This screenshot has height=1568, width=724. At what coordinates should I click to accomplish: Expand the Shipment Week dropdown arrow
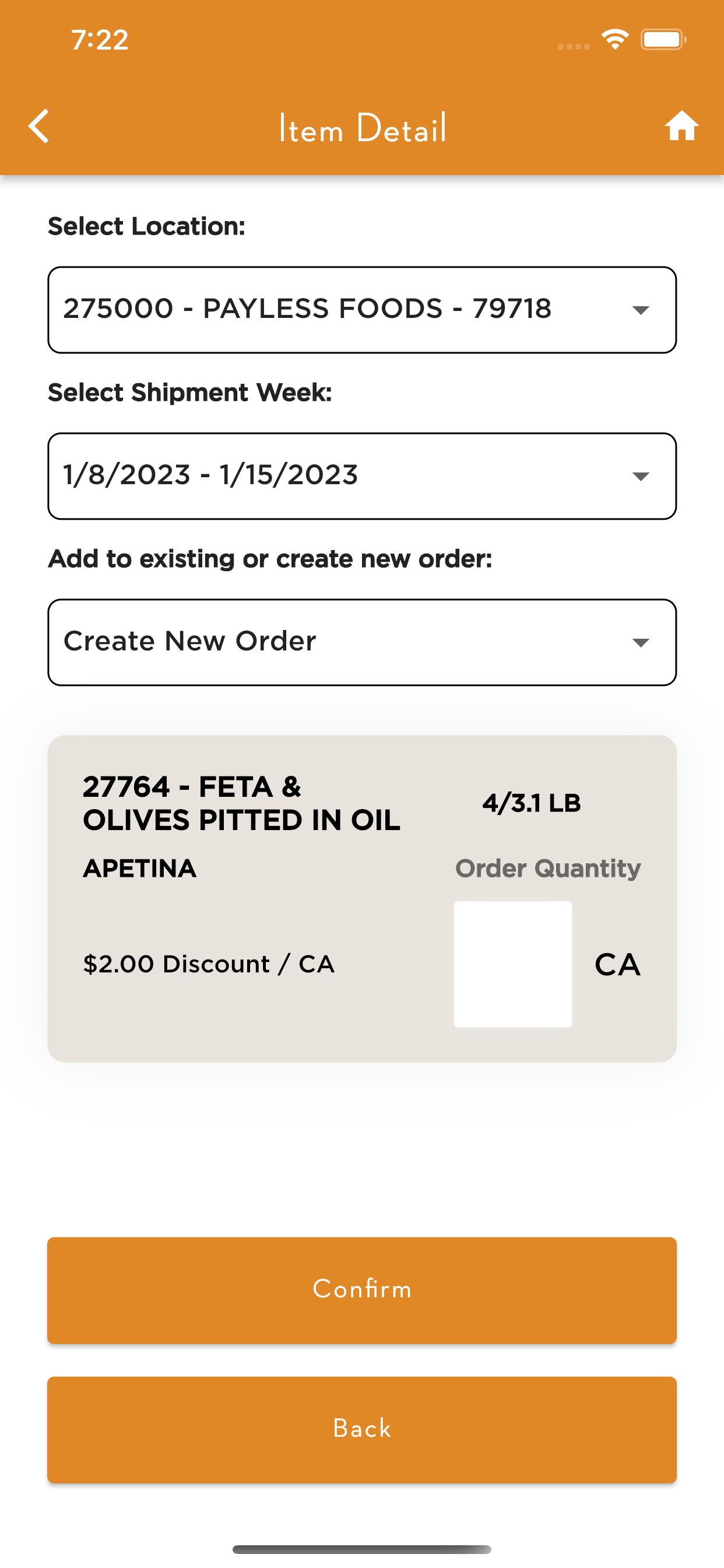pos(641,476)
